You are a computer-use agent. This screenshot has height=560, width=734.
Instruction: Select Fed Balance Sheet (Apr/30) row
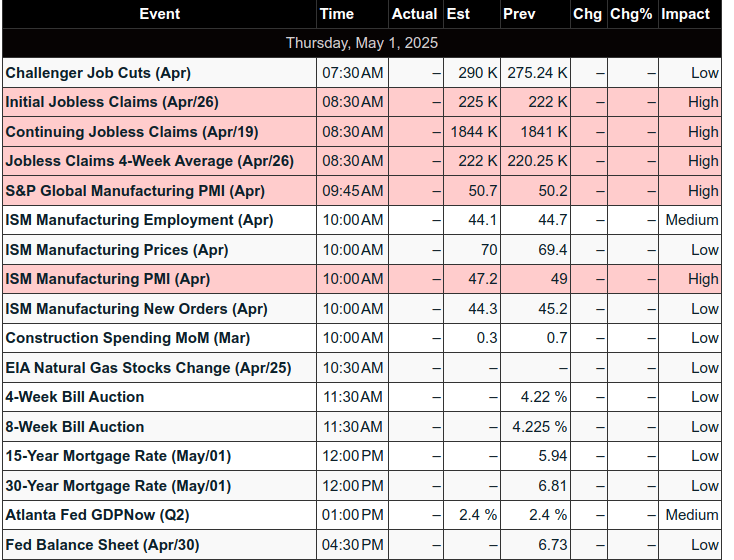[361, 545]
